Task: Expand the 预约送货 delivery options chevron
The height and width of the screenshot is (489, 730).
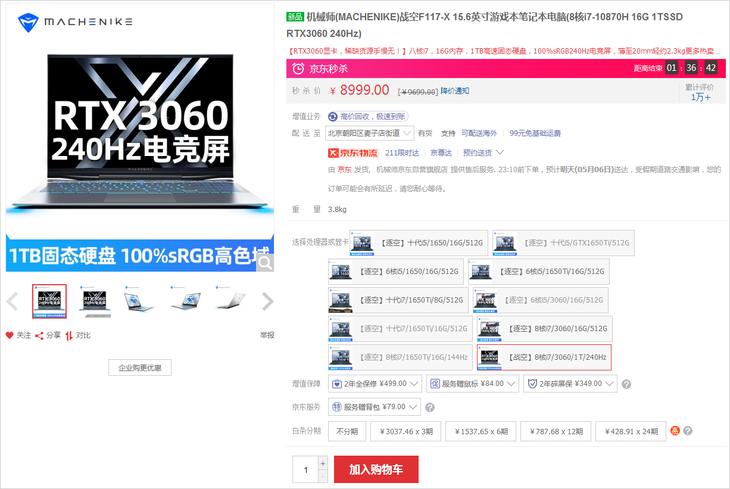Action: 500,153
